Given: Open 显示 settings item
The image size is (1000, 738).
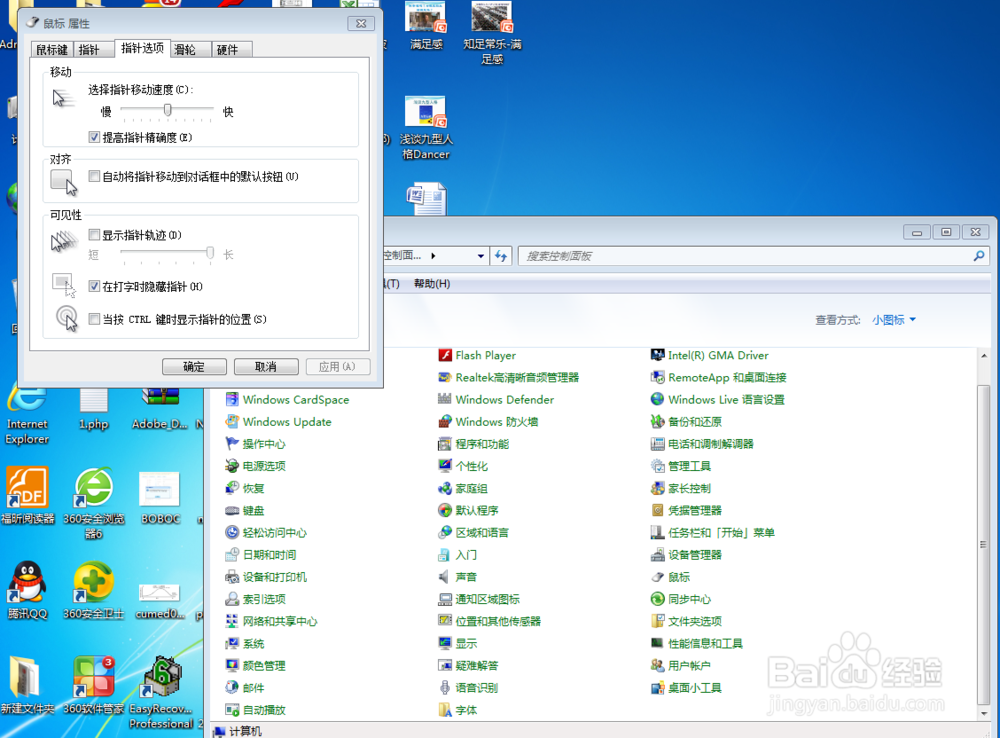Looking at the screenshot, I should [x=457, y=644].
